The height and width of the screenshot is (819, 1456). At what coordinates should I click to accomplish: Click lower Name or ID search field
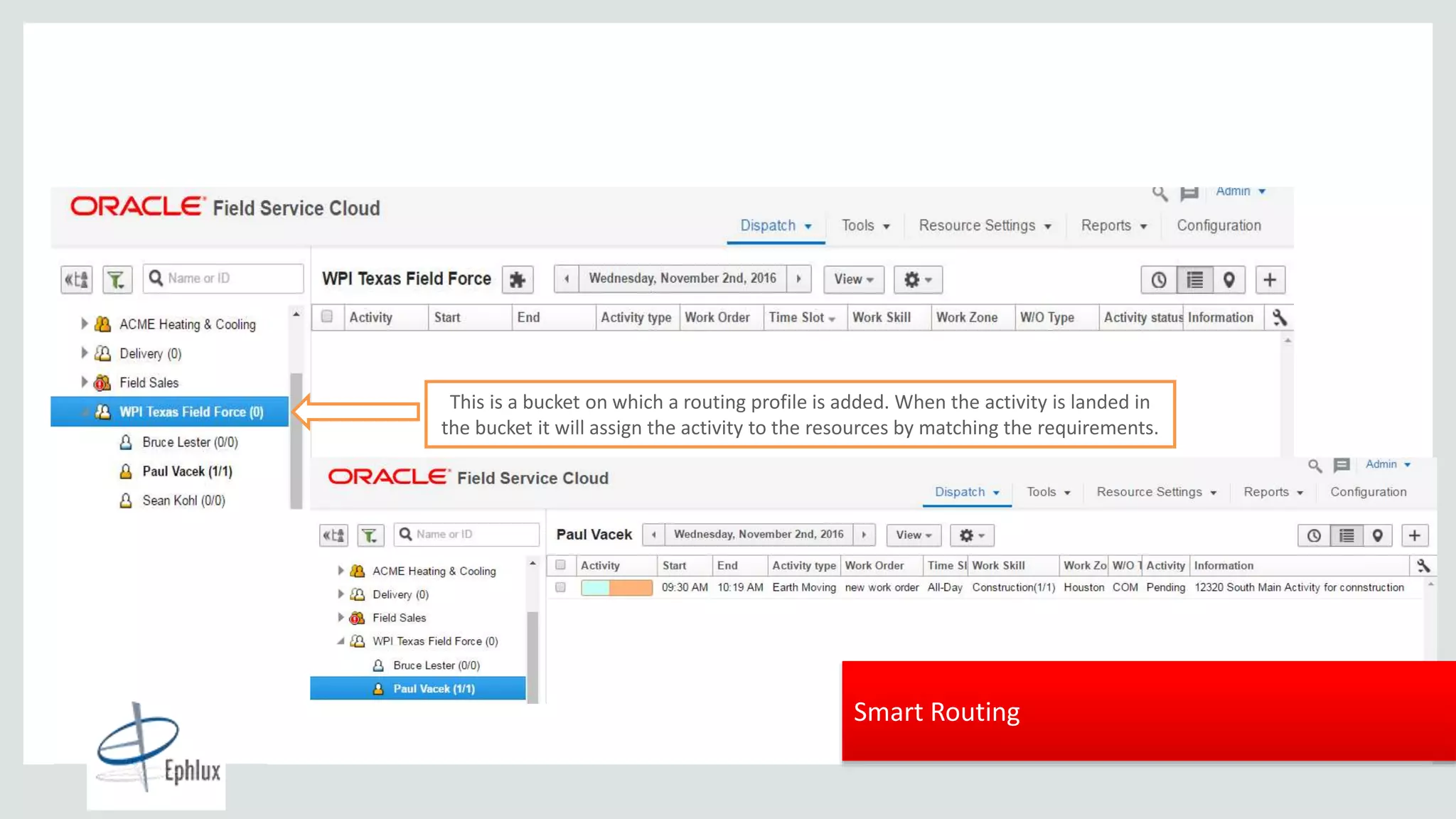(x=466, y=535)
